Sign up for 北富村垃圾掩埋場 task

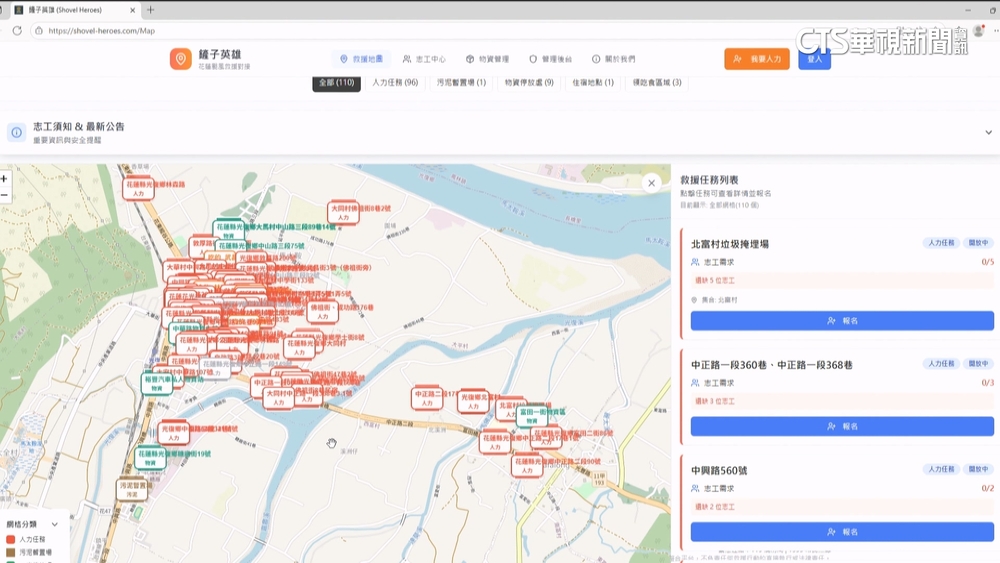point(842,321)
